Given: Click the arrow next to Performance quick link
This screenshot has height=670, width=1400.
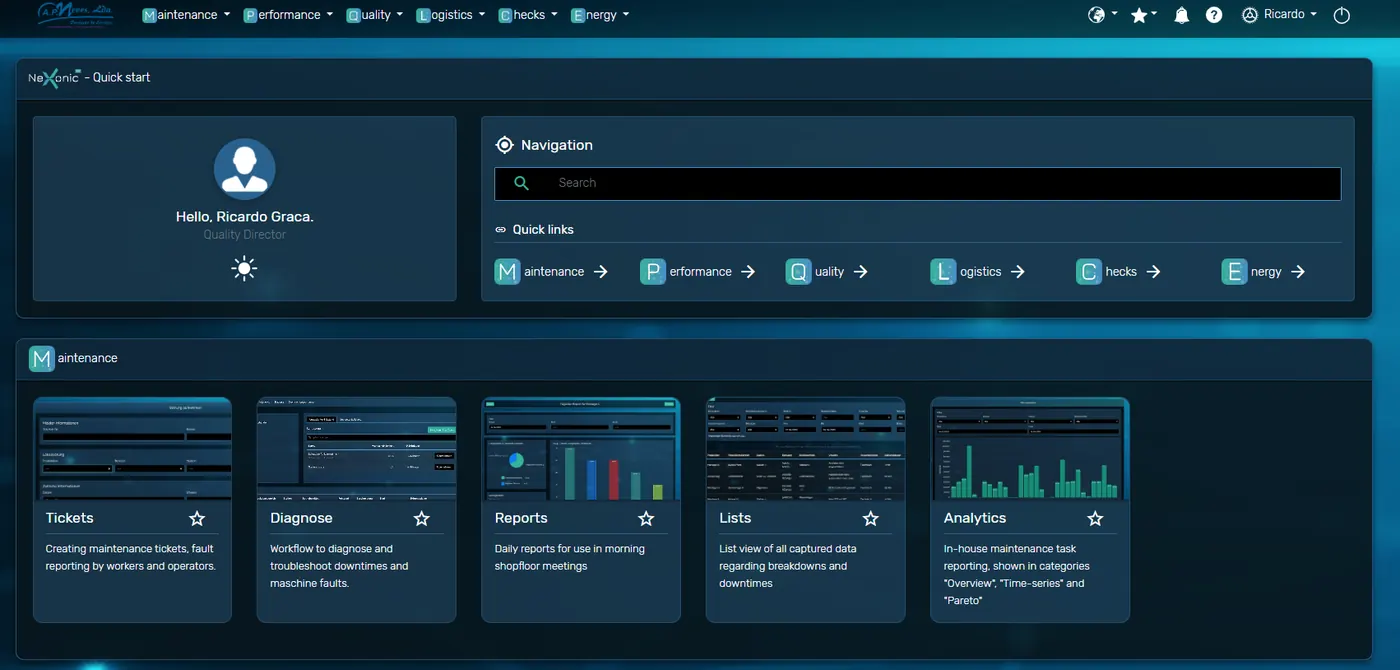Looking at the screenshot, I should [748, 272].
